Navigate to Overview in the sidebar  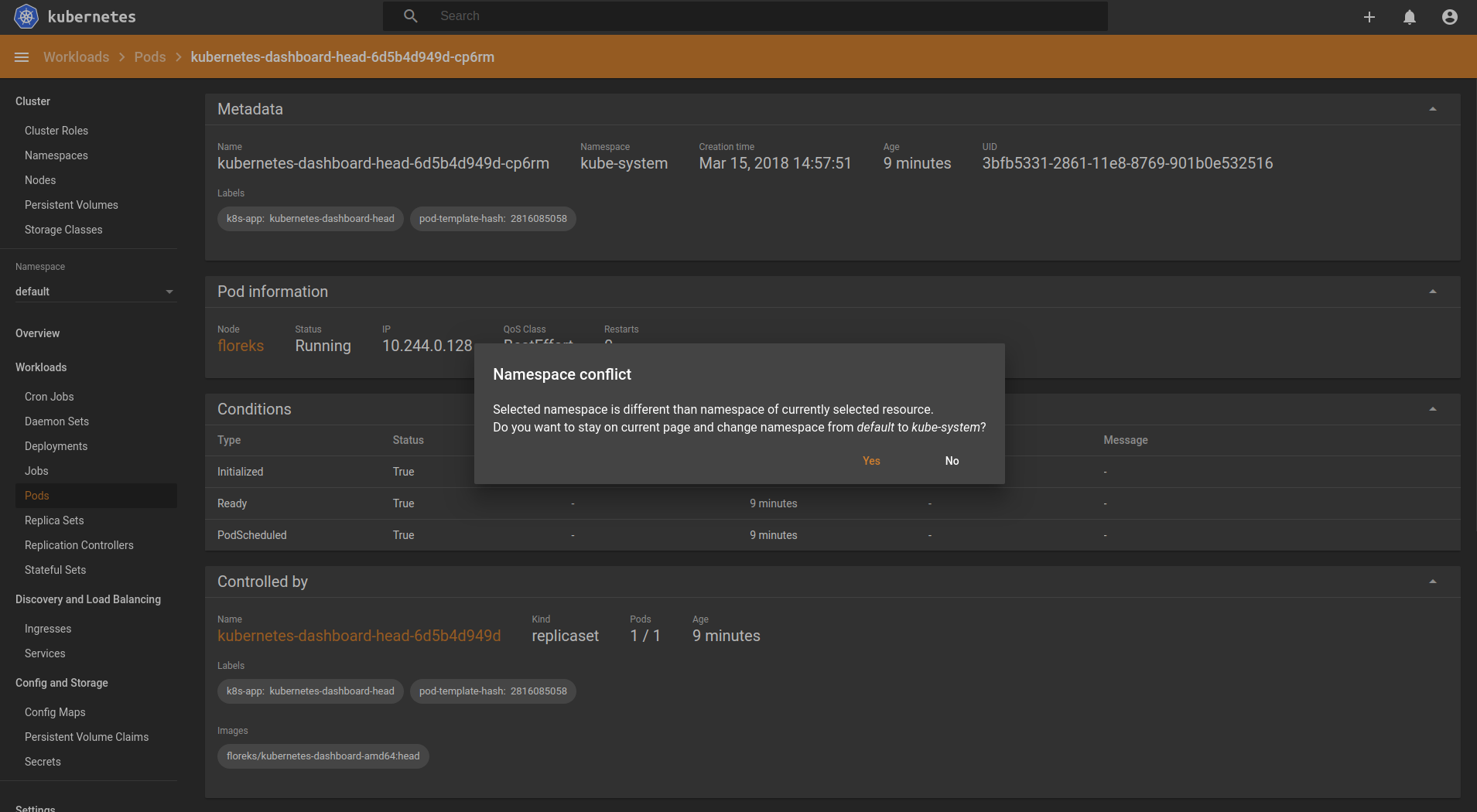coord(37,333)
